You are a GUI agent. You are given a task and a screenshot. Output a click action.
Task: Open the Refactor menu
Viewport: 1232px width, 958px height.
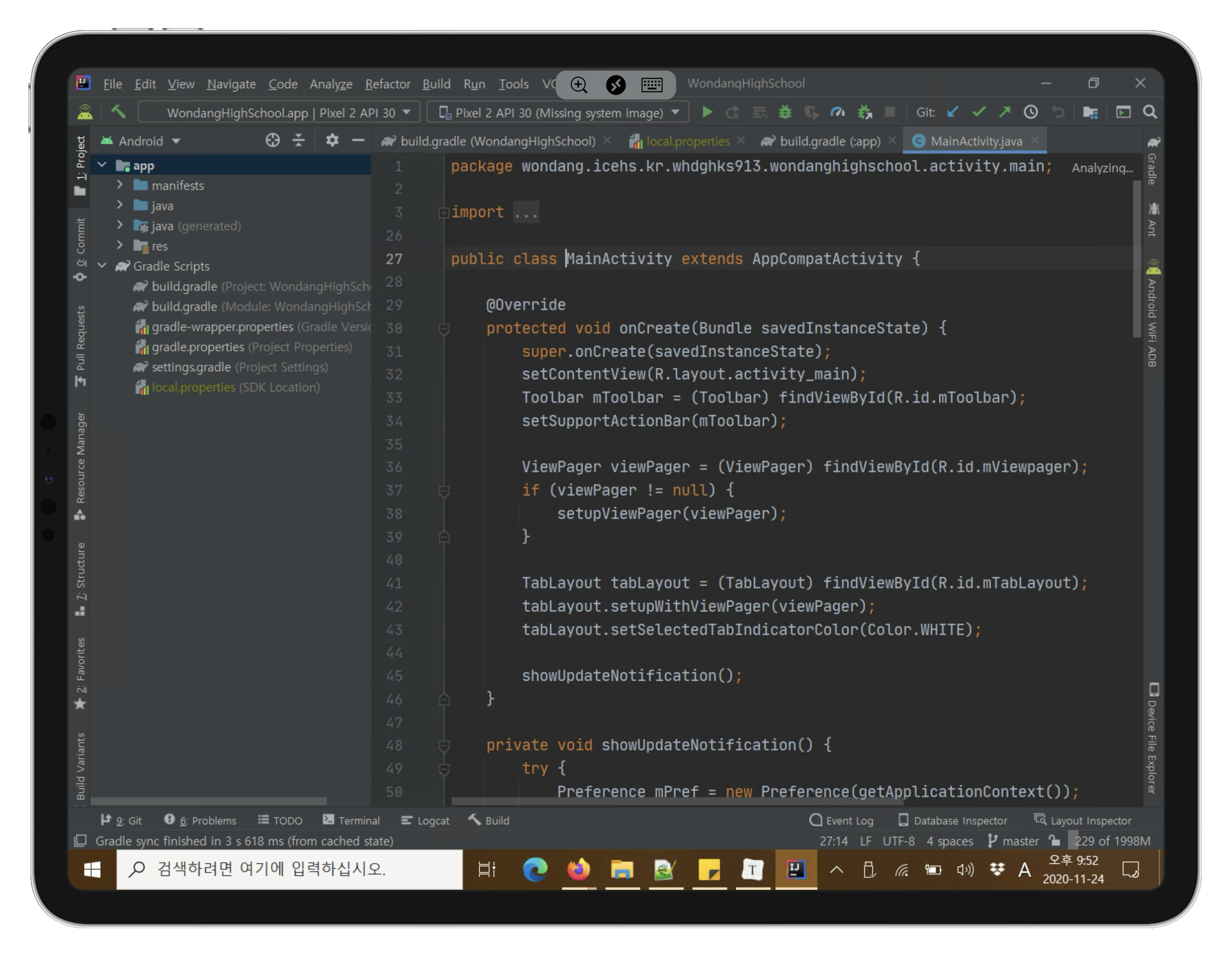387,84
